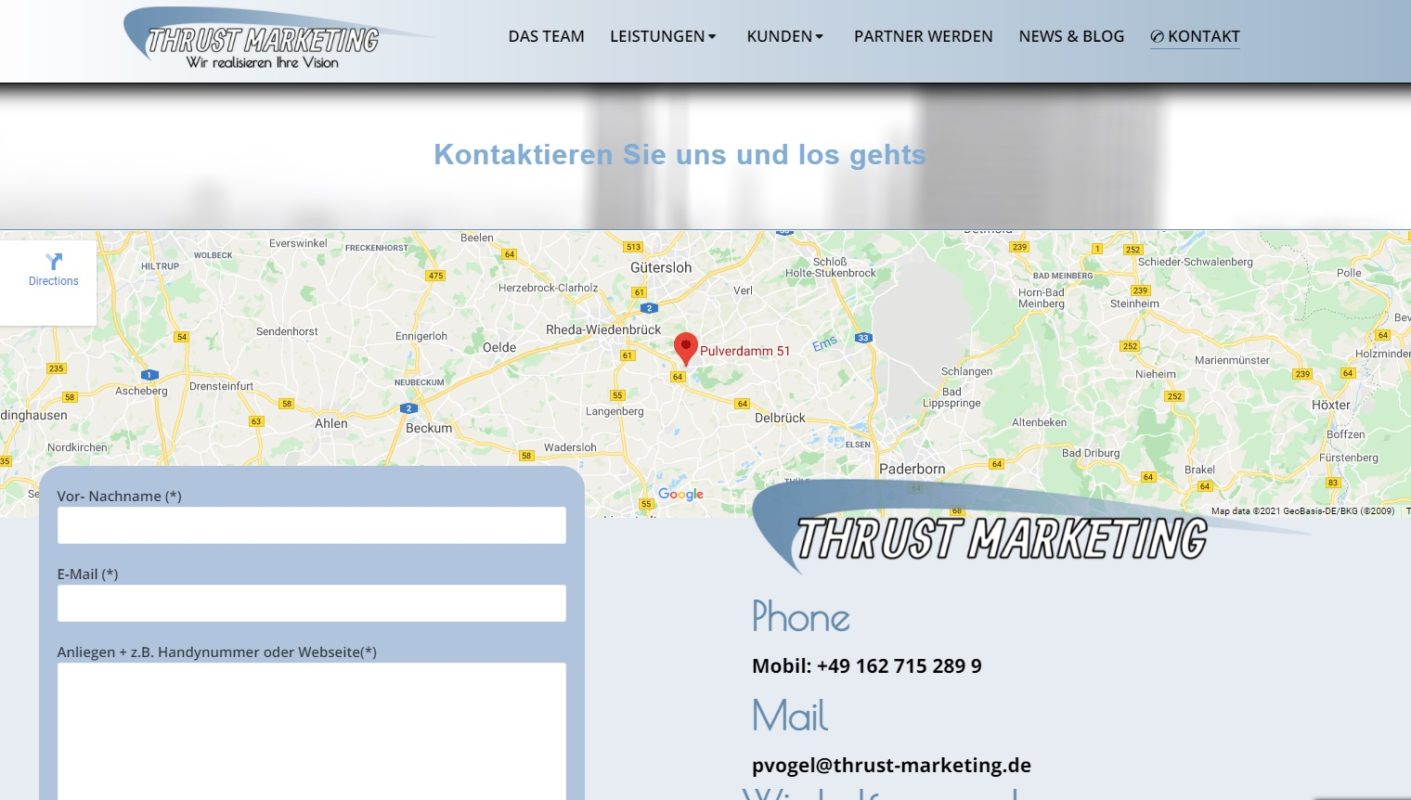This screenshot has width=1411, height=800.
Task: Open the NEWS & BLOG page
Action: point(1071,36)
